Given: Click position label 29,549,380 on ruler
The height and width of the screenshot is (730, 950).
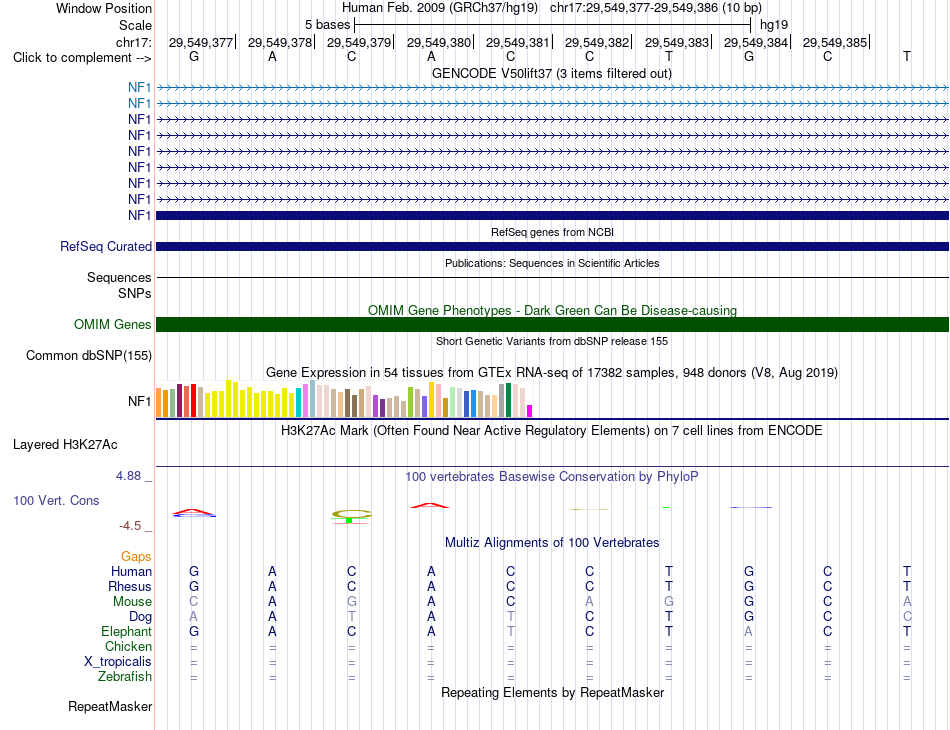Looking at the screenshot, I should 439,42.
